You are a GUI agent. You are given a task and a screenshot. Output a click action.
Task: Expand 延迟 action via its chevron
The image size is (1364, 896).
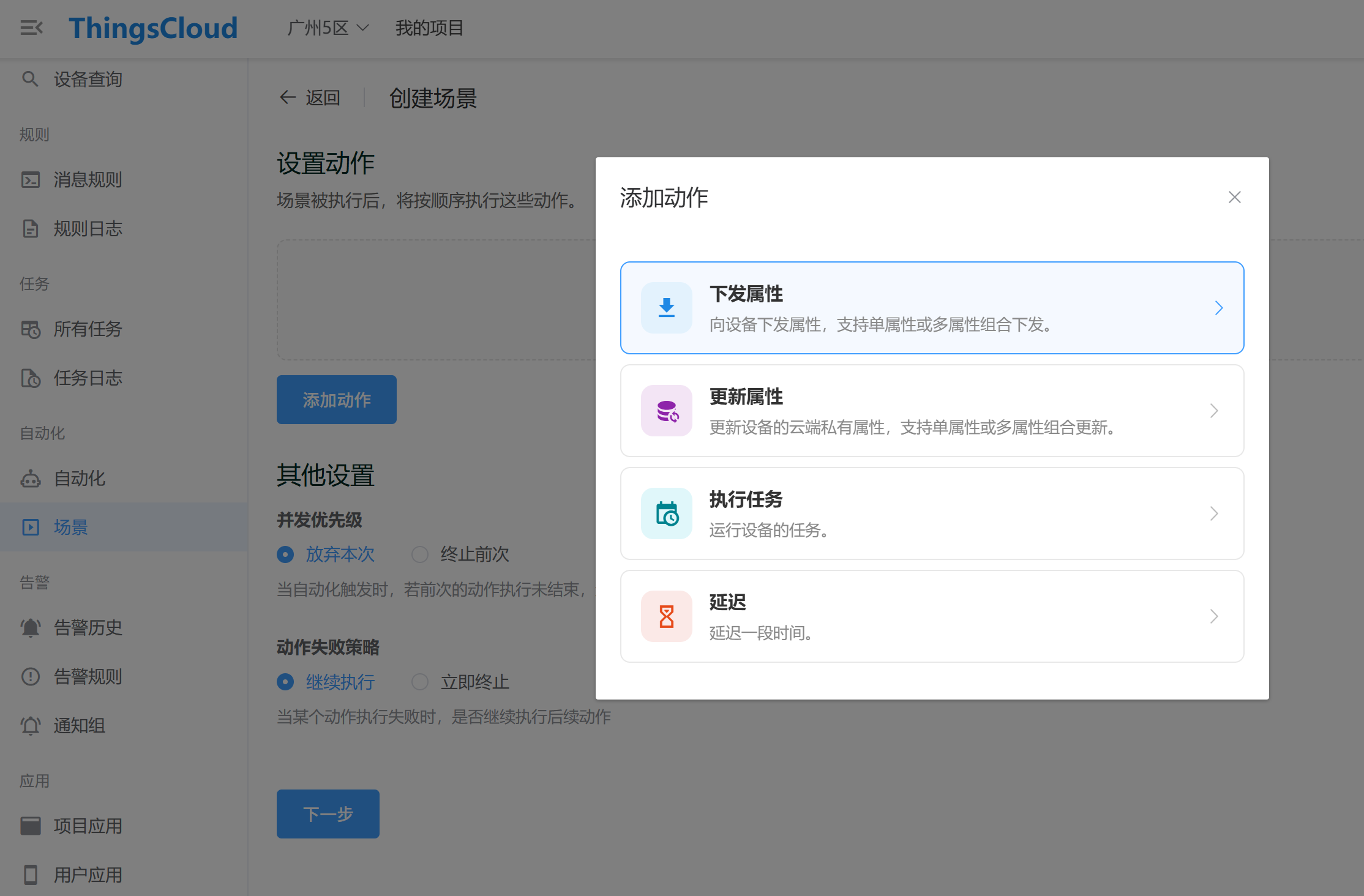click(1214, 616)
